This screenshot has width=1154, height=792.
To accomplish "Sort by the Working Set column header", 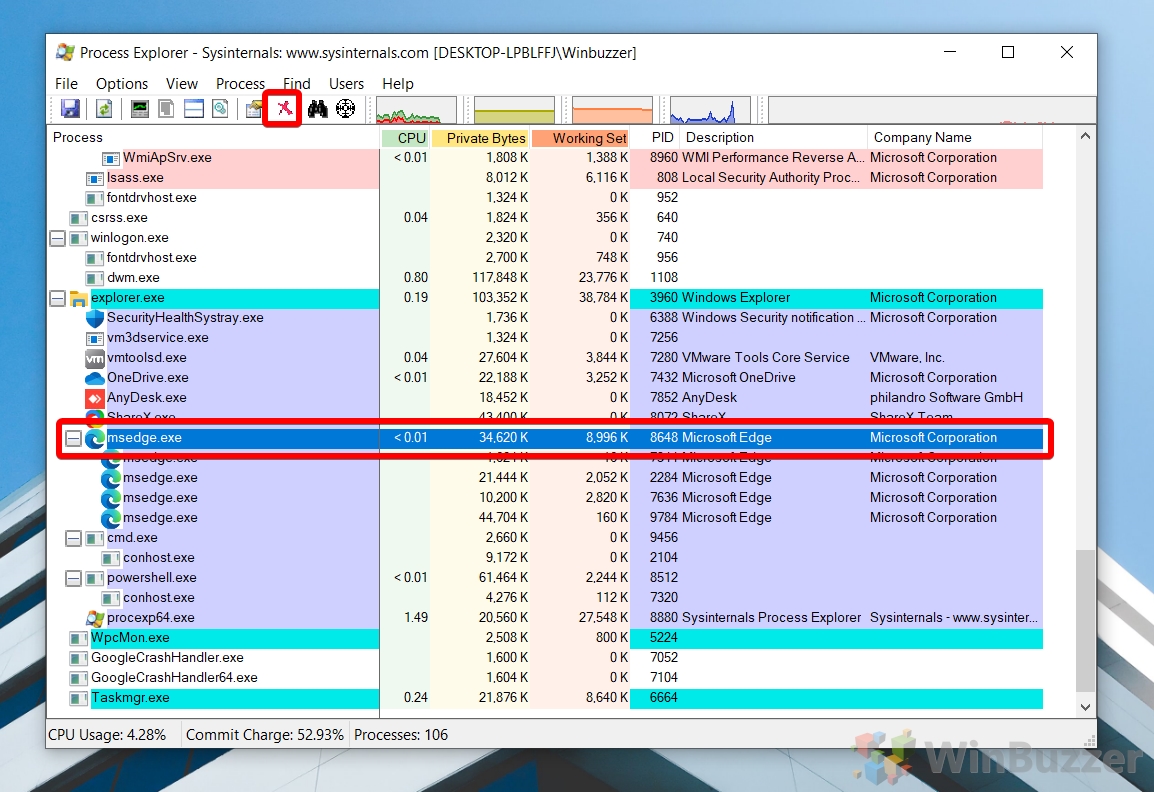I will tap(580, 138).
